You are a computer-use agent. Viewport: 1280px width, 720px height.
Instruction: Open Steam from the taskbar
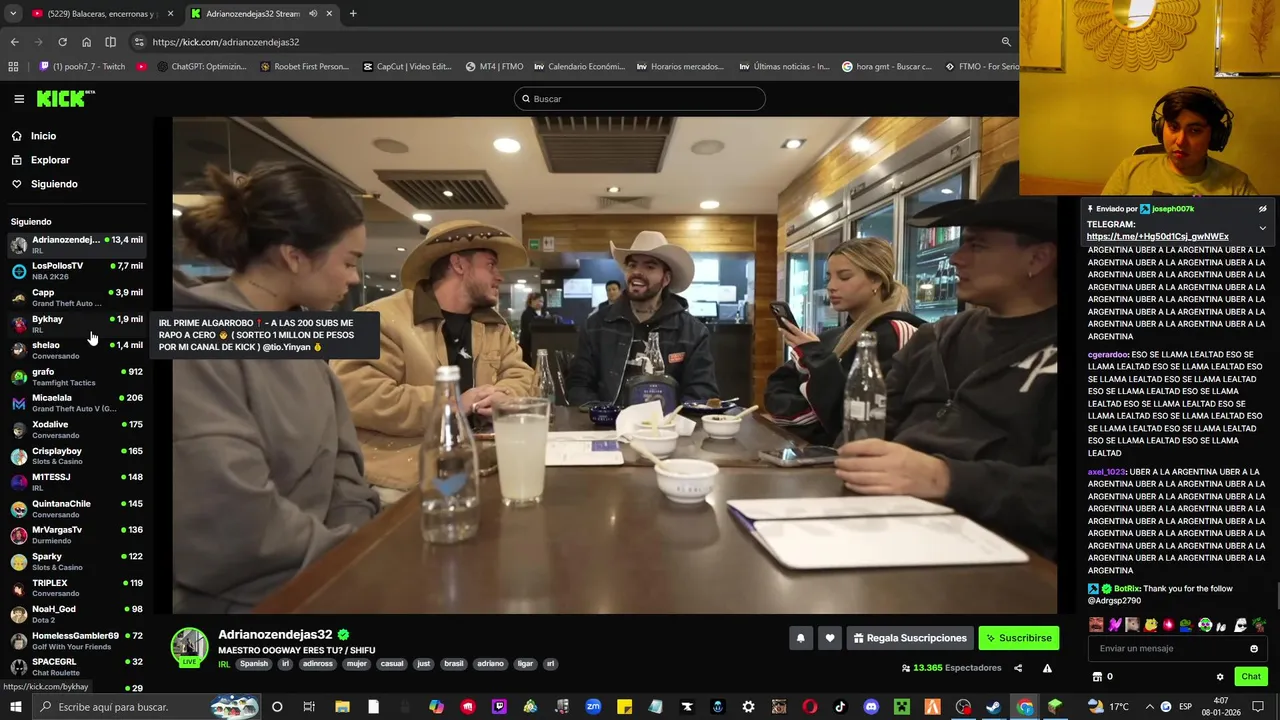[x=994, y=707]
